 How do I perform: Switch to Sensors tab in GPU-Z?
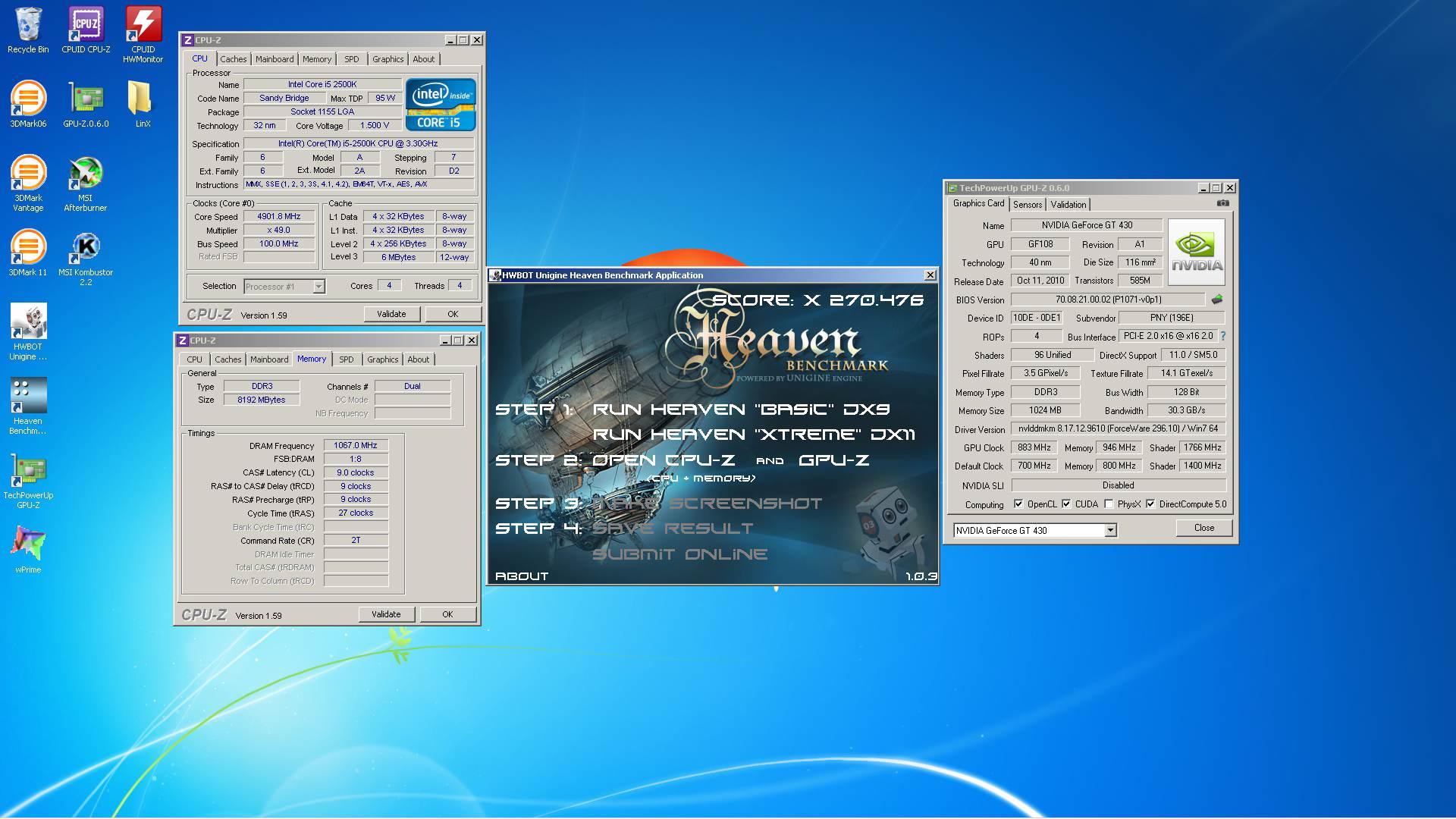pos(1028,205)
